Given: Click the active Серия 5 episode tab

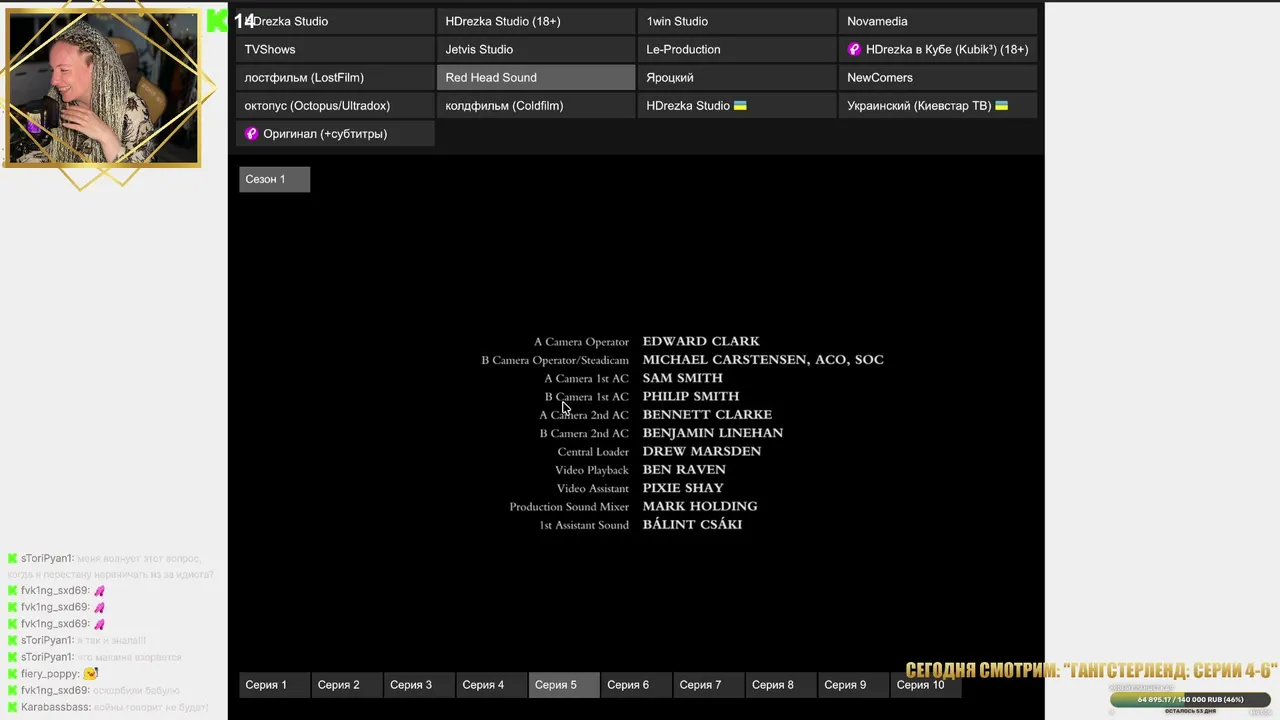Looking at the screenshot, I should [x=563, y=685].
